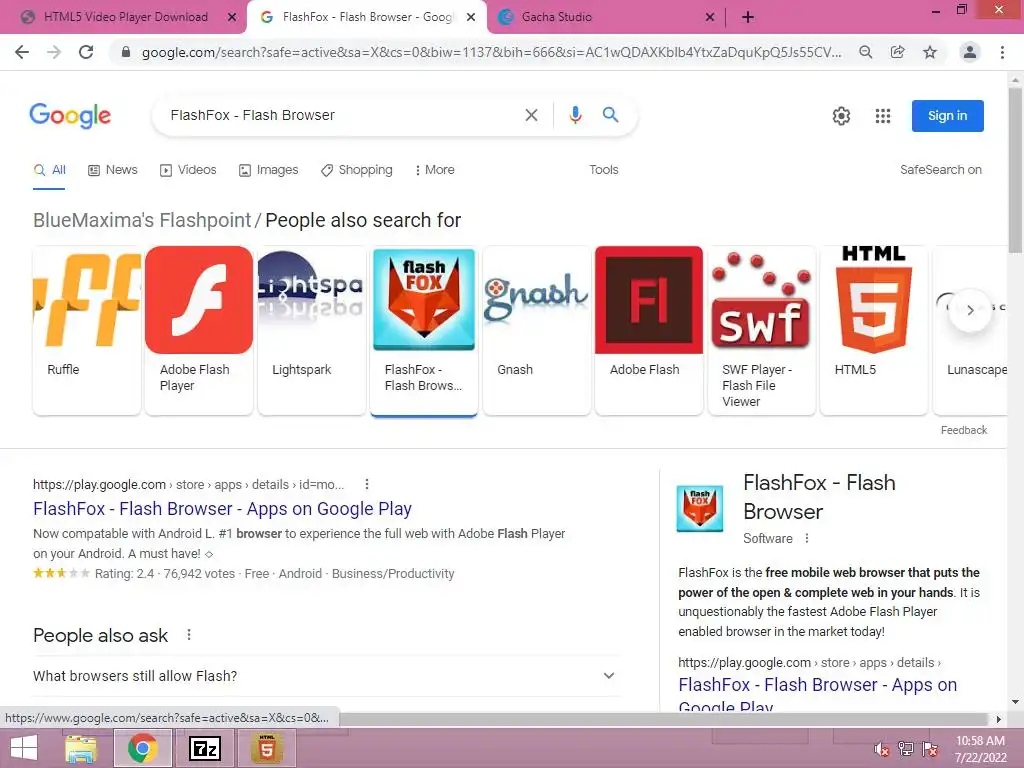Open the zoom magnifier in address bar
This screenshot has width=1024, height=768.
pos(866,52)
